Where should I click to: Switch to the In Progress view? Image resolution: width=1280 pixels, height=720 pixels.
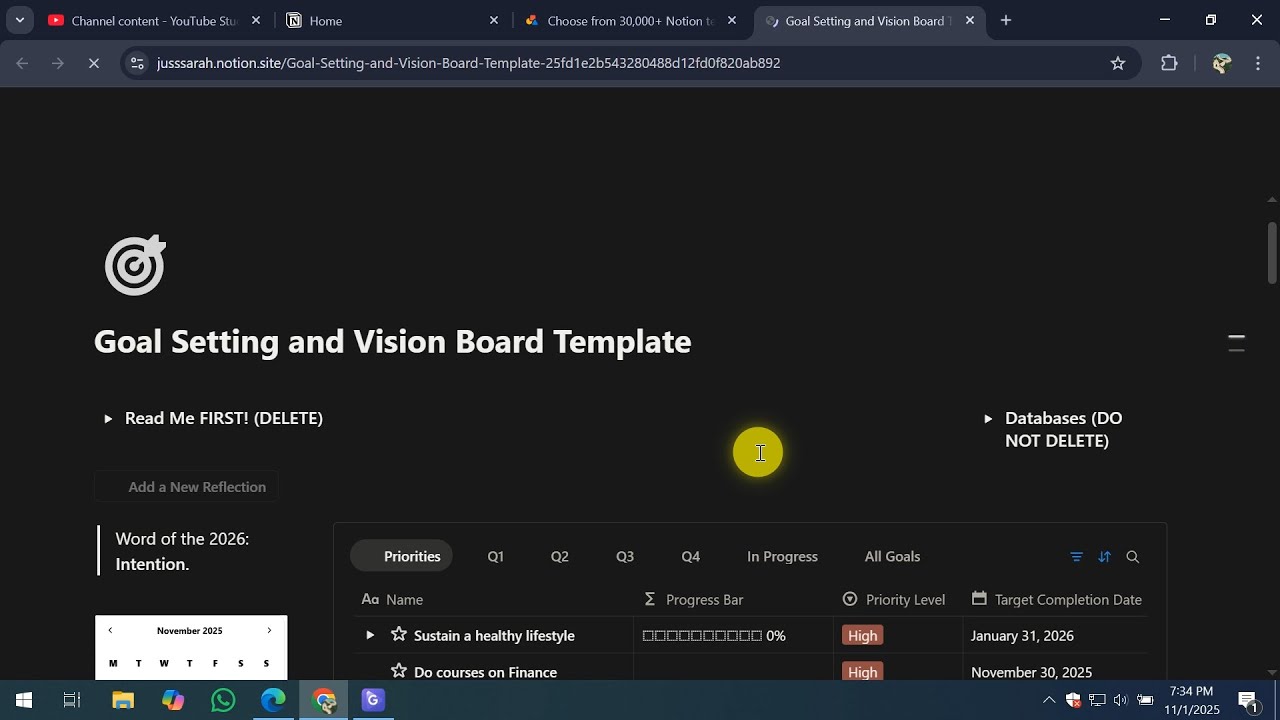tap(782, 556)
